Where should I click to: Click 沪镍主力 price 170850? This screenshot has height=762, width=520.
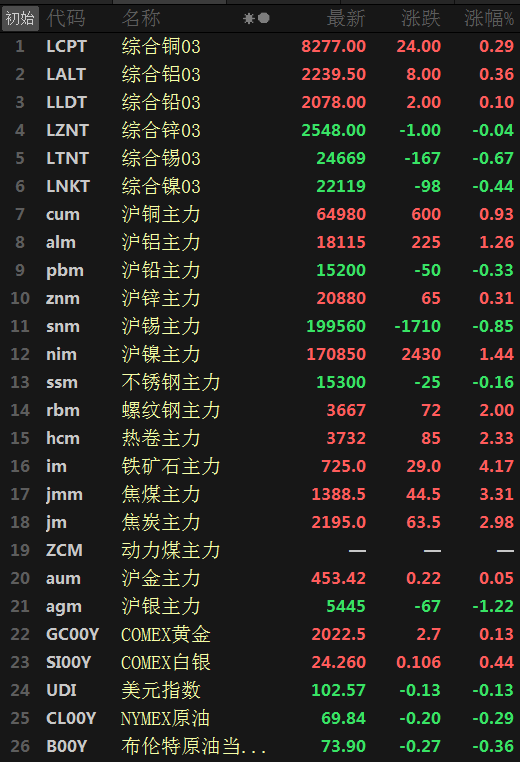(x=336, y=354)
